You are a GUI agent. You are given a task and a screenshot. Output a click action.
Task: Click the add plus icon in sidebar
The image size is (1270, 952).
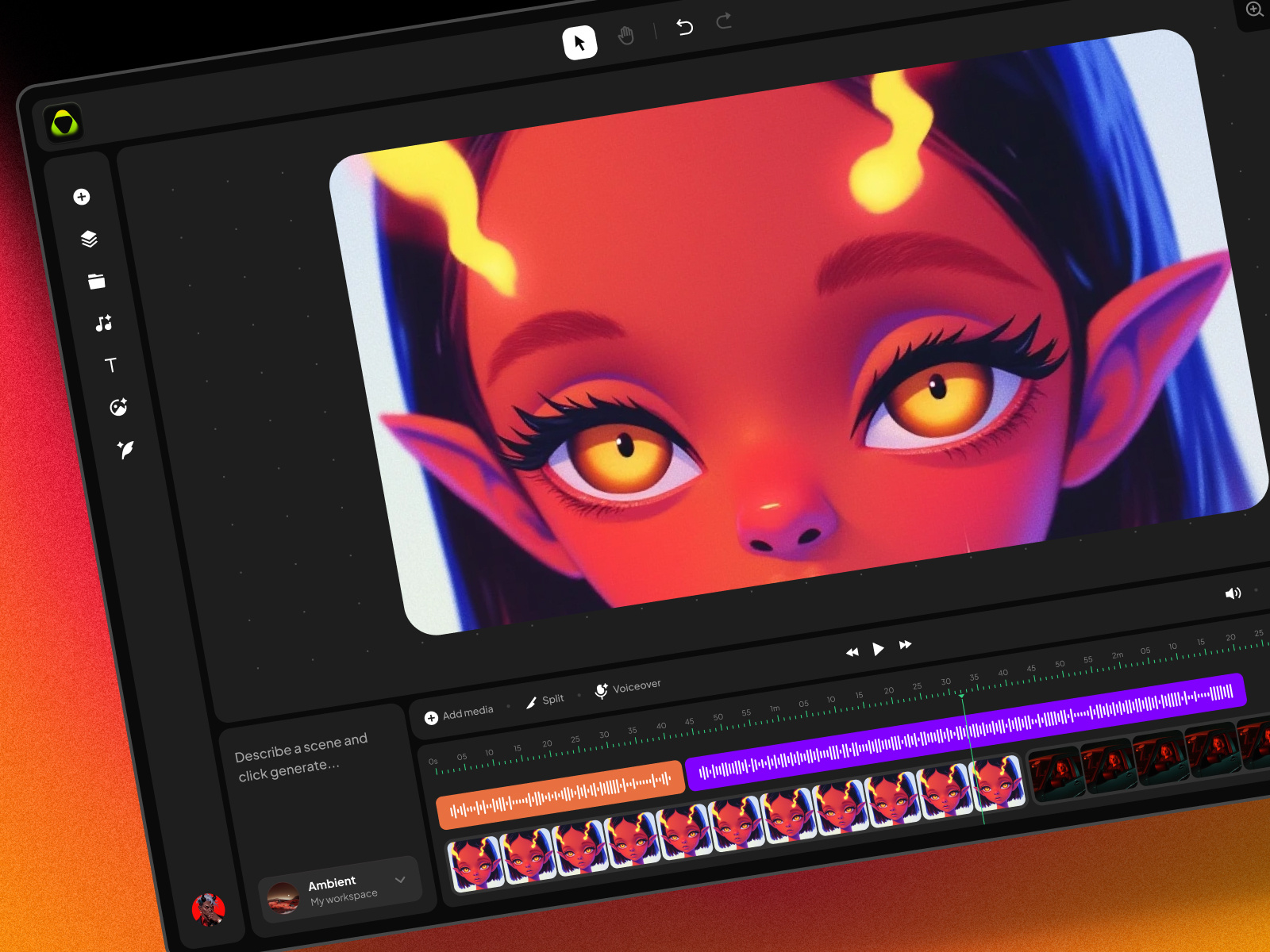(x=82, y=197)
